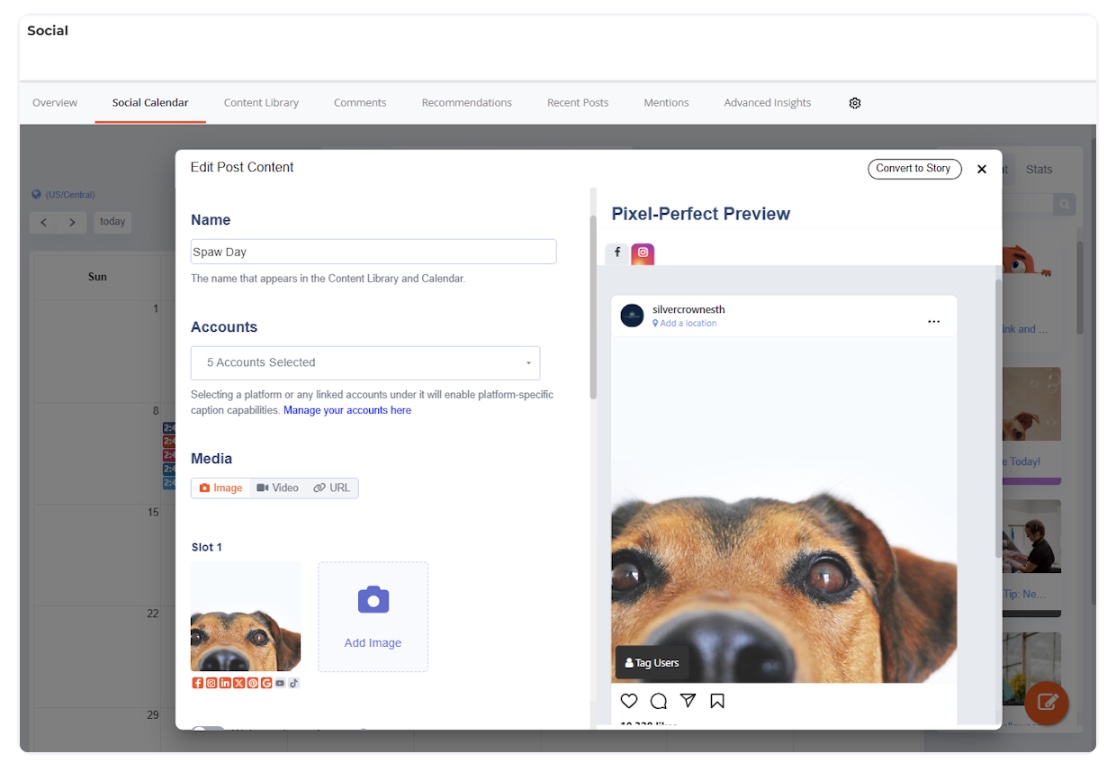The width and height of the screenshot is (1104, 760).
Task: Click the X icon under Slot 1 image
Action: [x=239, y=683]
